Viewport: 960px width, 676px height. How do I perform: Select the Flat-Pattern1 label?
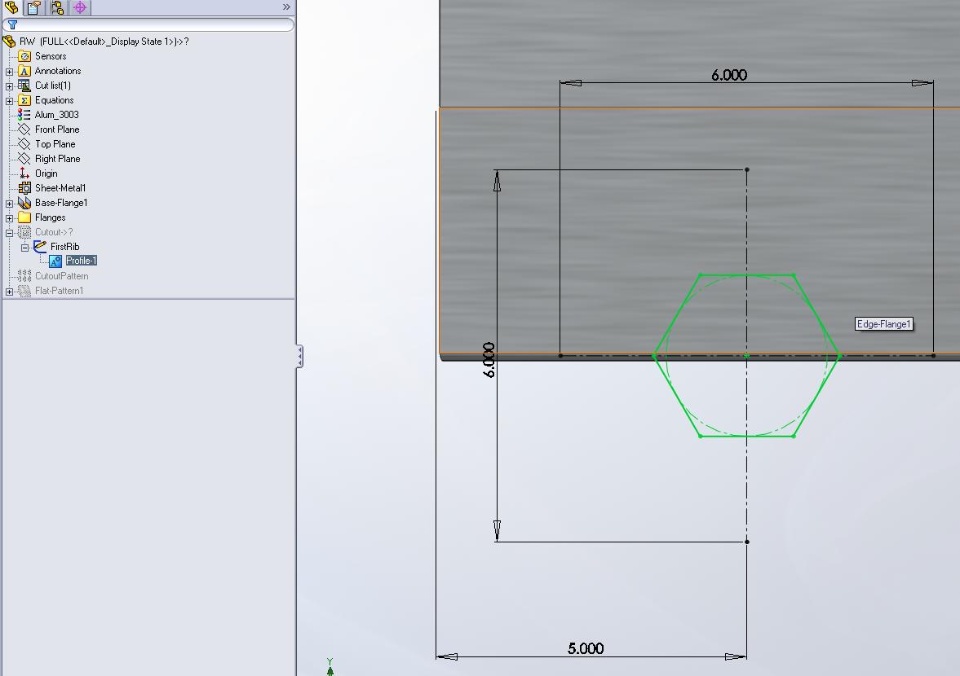59,291
